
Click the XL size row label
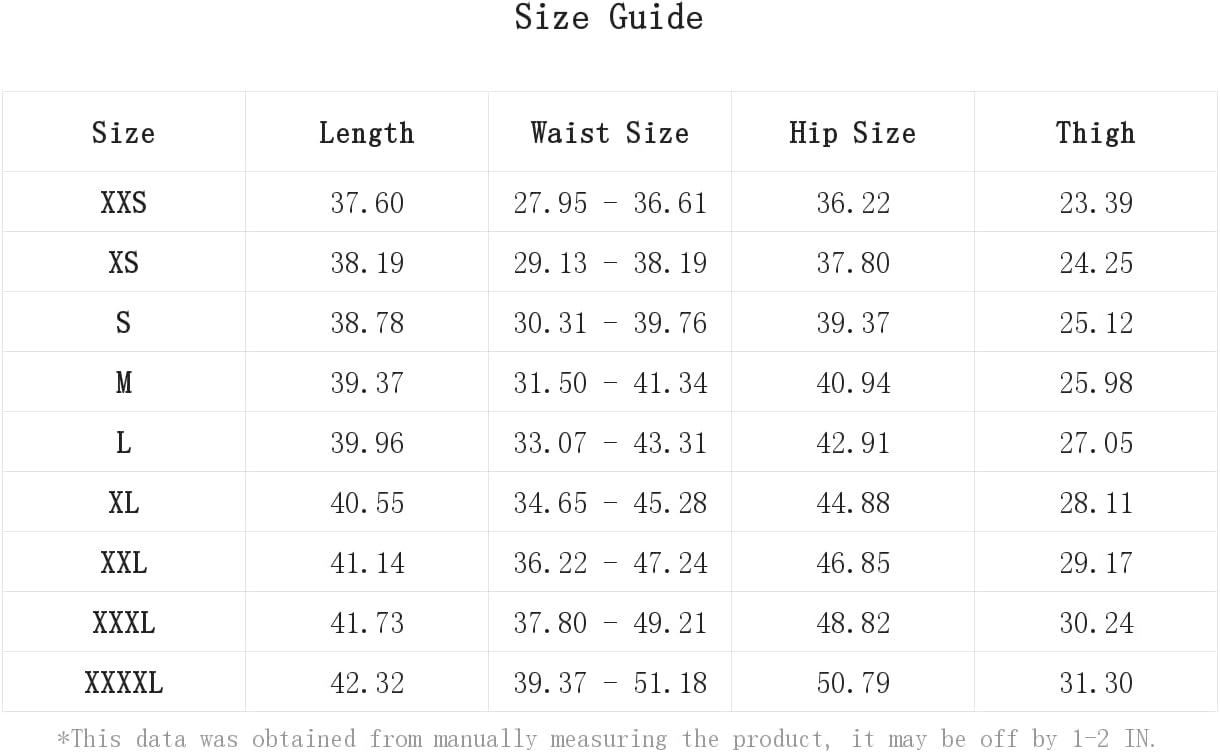(123, 503)
